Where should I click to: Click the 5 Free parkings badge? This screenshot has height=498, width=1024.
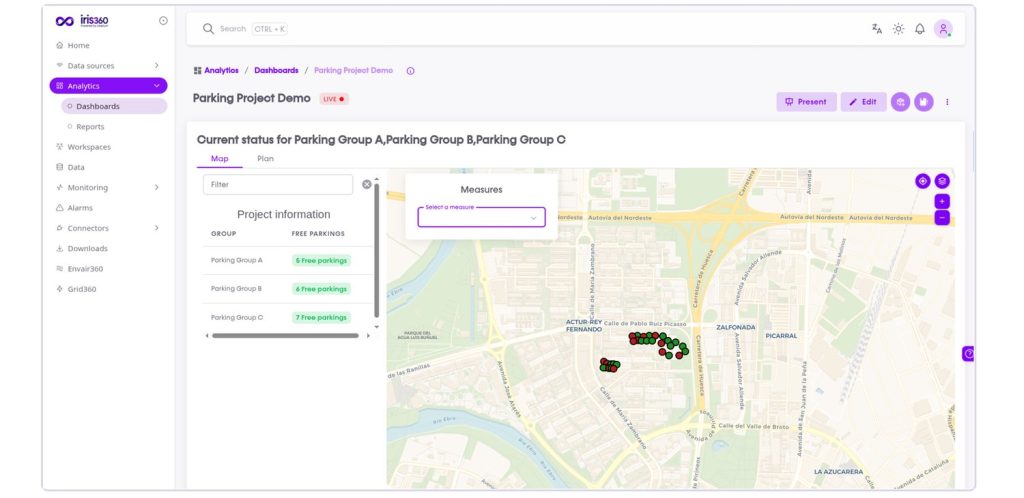(321, 260)
